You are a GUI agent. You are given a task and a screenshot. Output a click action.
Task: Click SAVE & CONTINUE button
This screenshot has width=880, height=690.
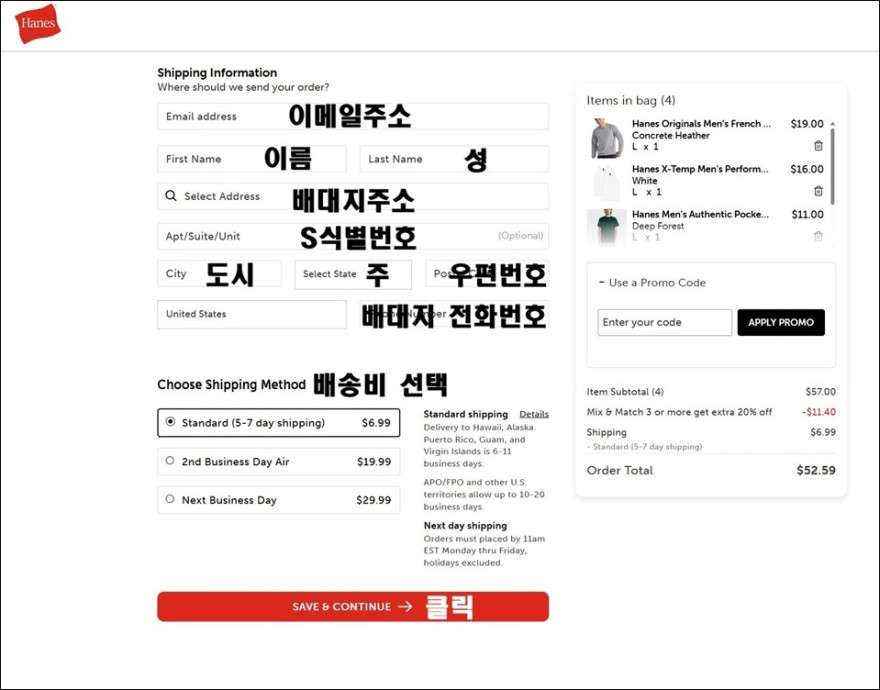[x=352, y=606]
